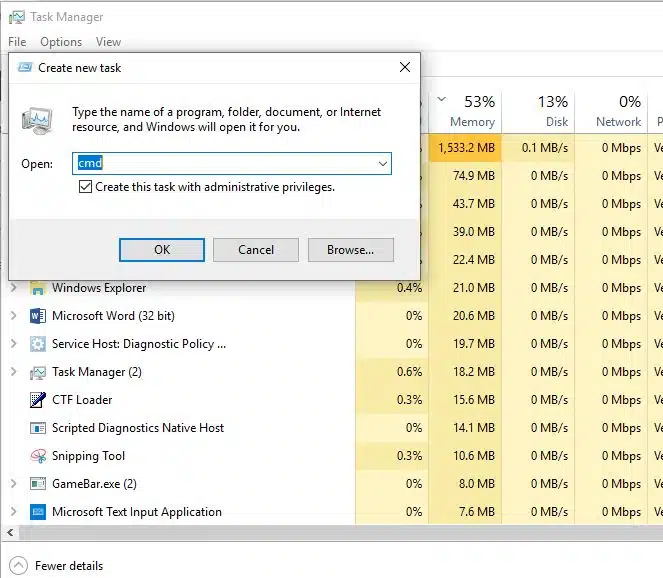Image resolution: width=663 pixels, height=578 pixels.
Task: Click the 74.9 MB memory cell
Action: click(x=465, y=176)
